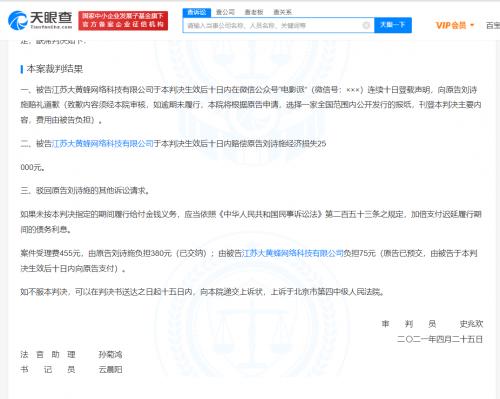Switch to the 查公司 tab
Screen dimensions: 500x399
[225, 12]
